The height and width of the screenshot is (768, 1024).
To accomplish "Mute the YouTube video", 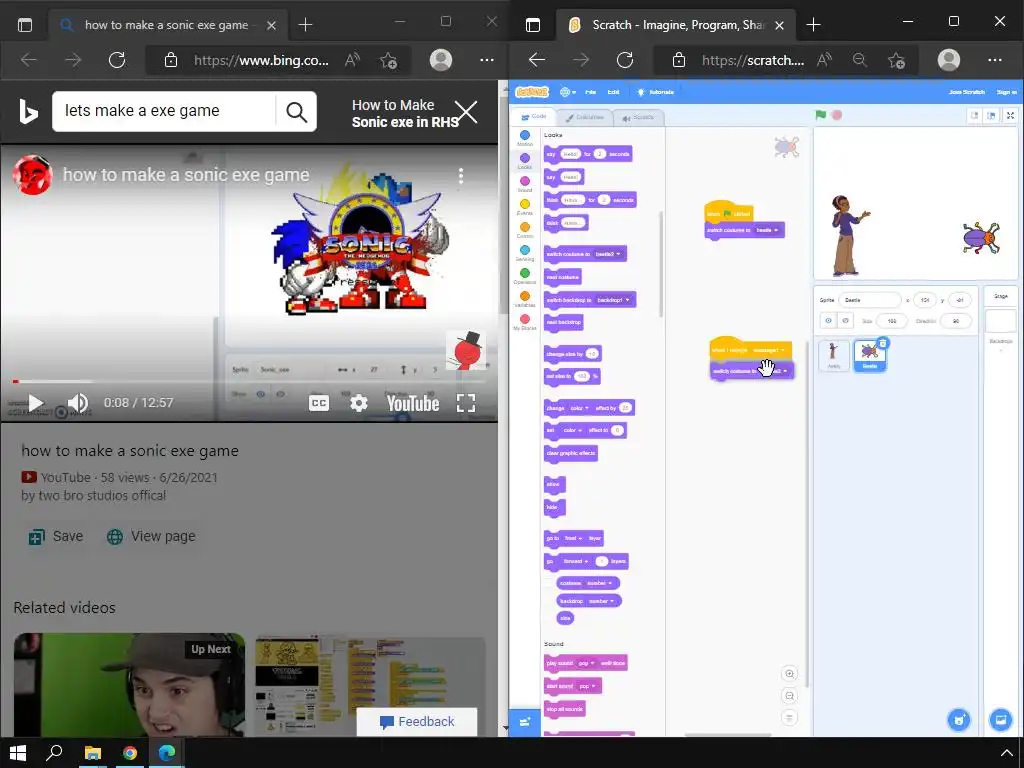I will click(x=78, y=403).
